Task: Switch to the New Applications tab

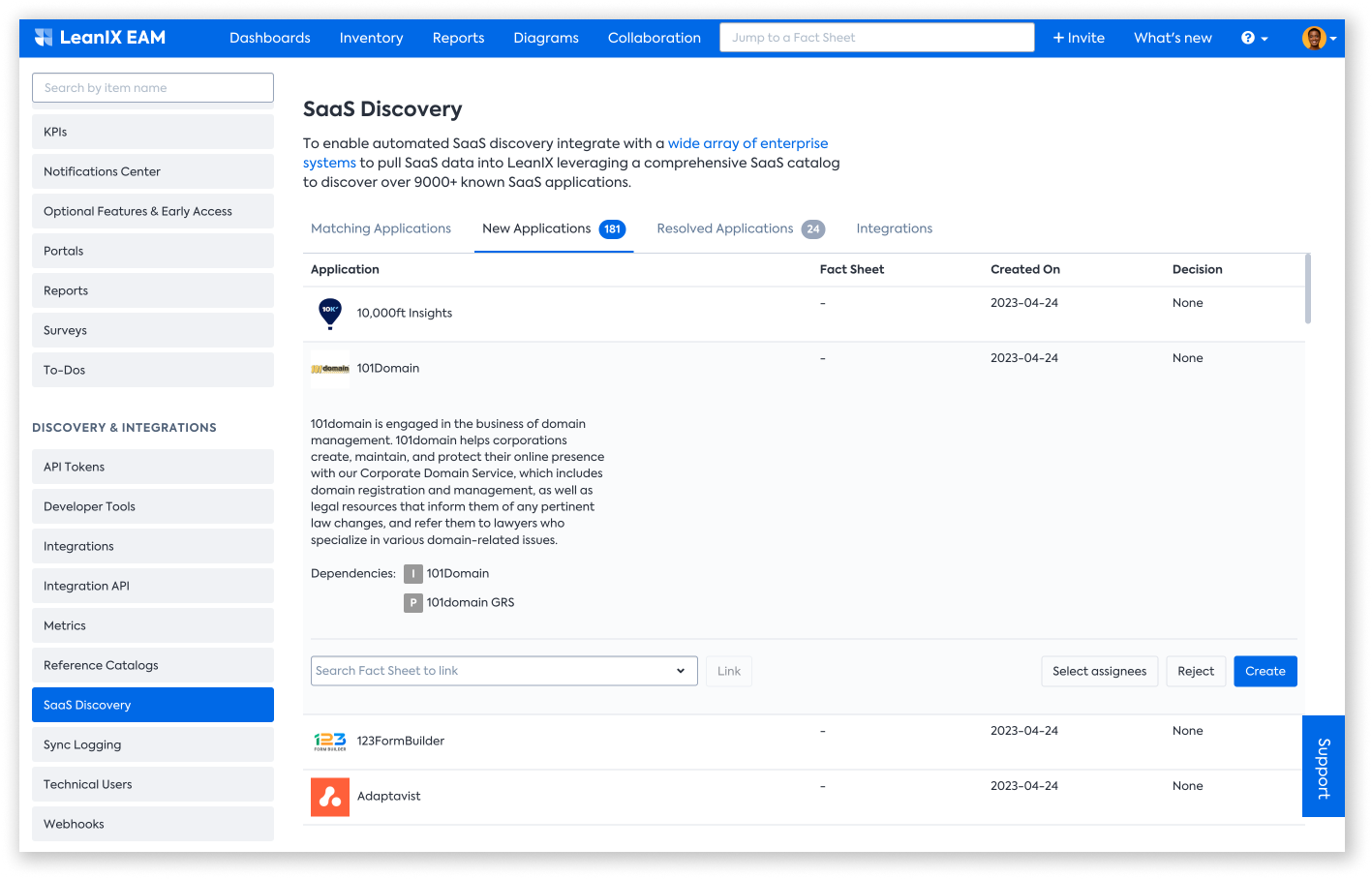Action: click(554, 228)
